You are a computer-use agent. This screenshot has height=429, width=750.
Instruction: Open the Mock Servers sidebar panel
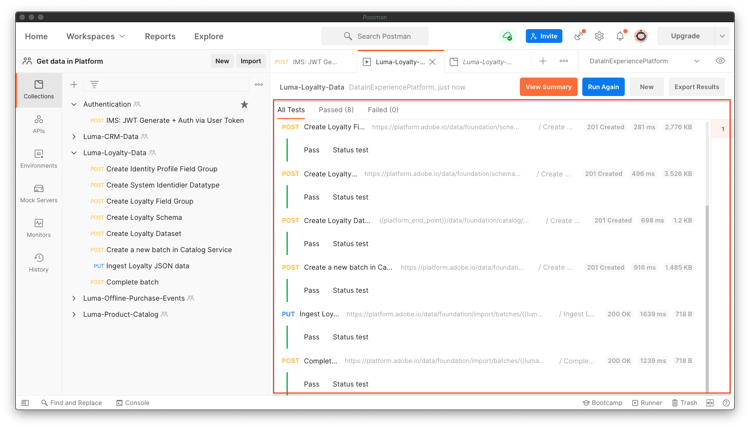(39, 194)
